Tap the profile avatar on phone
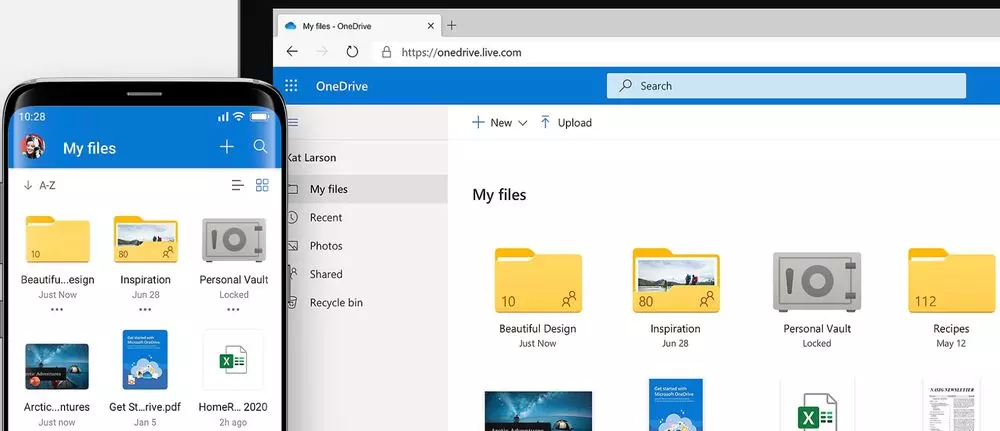1000x431 pixels. pos(33,147)
